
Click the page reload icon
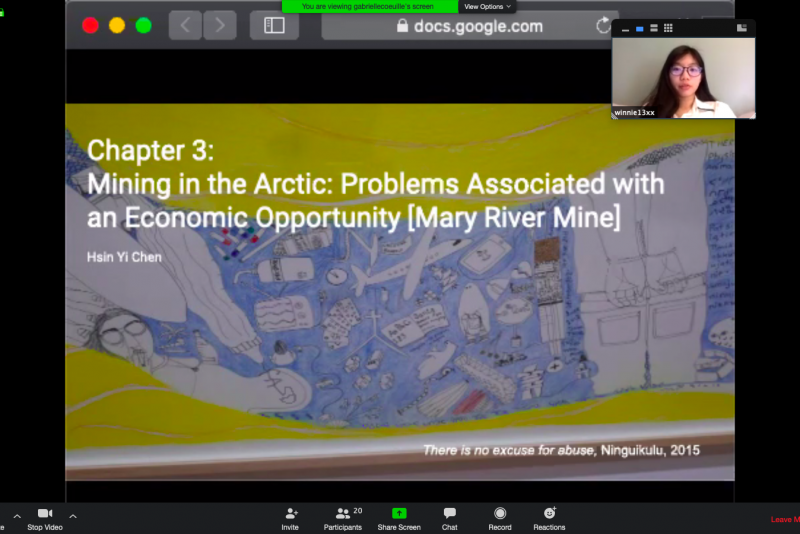(603, 25)
